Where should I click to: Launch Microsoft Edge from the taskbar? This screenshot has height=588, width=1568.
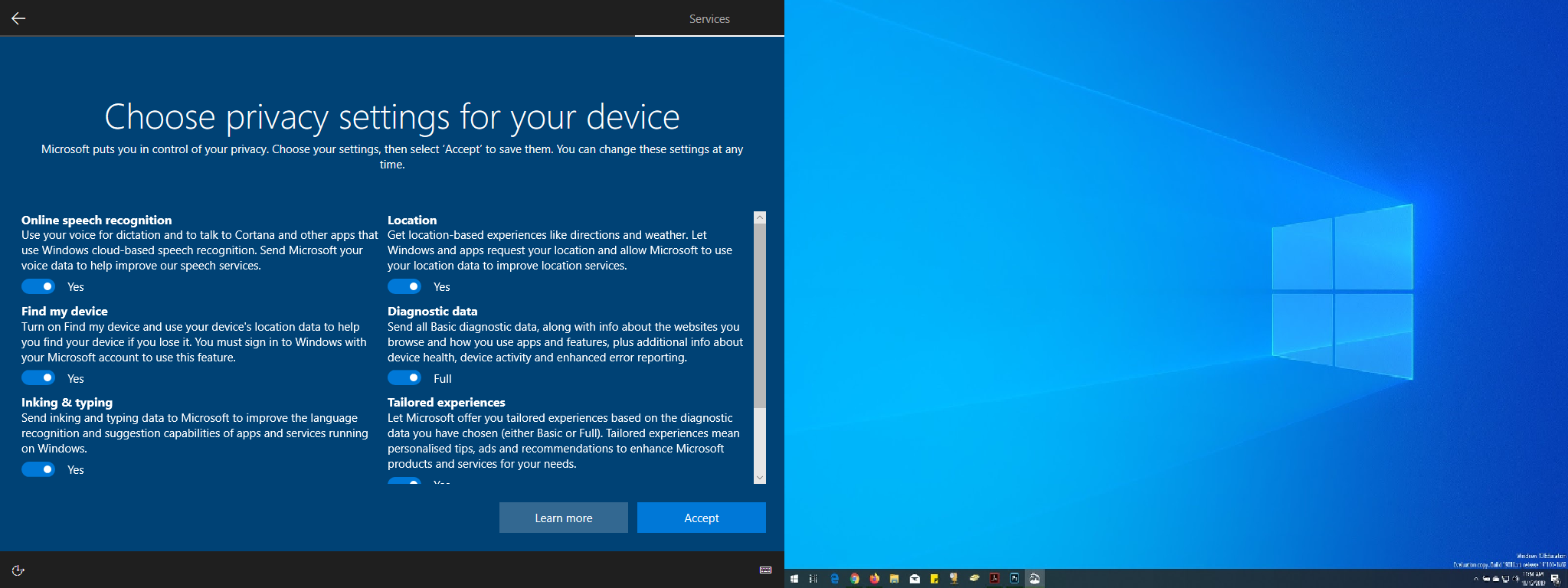(834, 579)
